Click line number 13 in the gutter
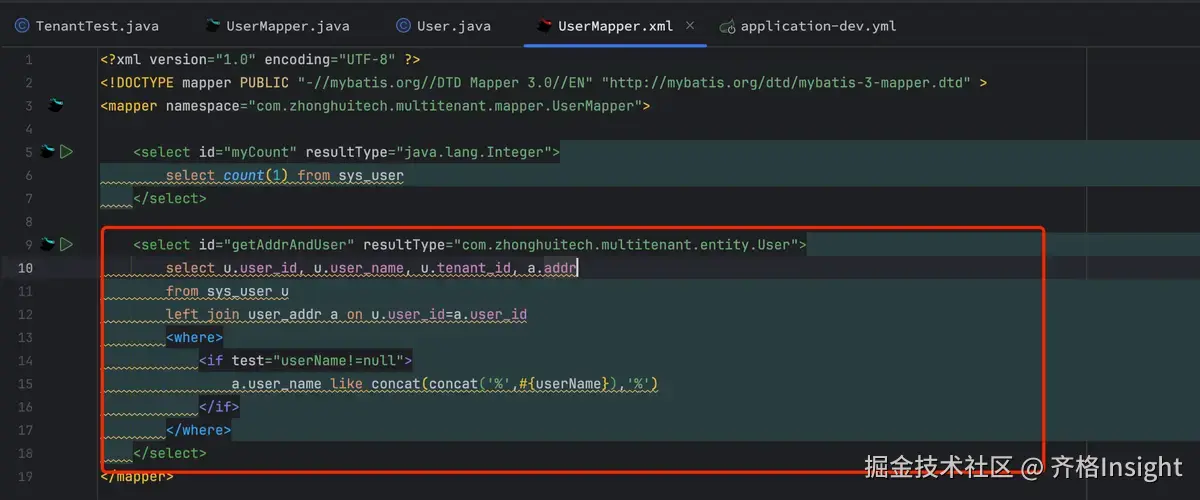This screenshot has width=1200, height=500. 25,337
